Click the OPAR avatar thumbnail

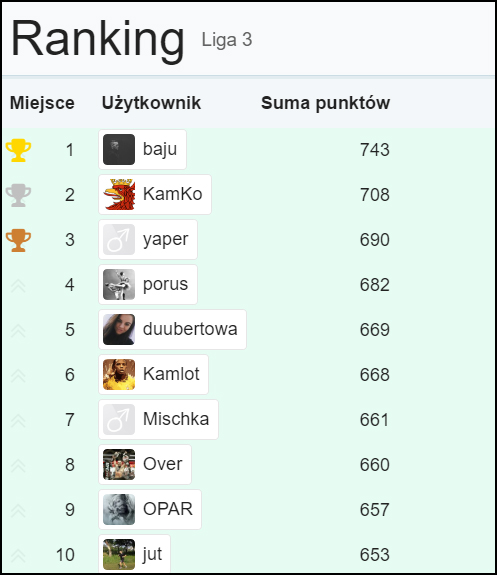click(x=119, y=509)
